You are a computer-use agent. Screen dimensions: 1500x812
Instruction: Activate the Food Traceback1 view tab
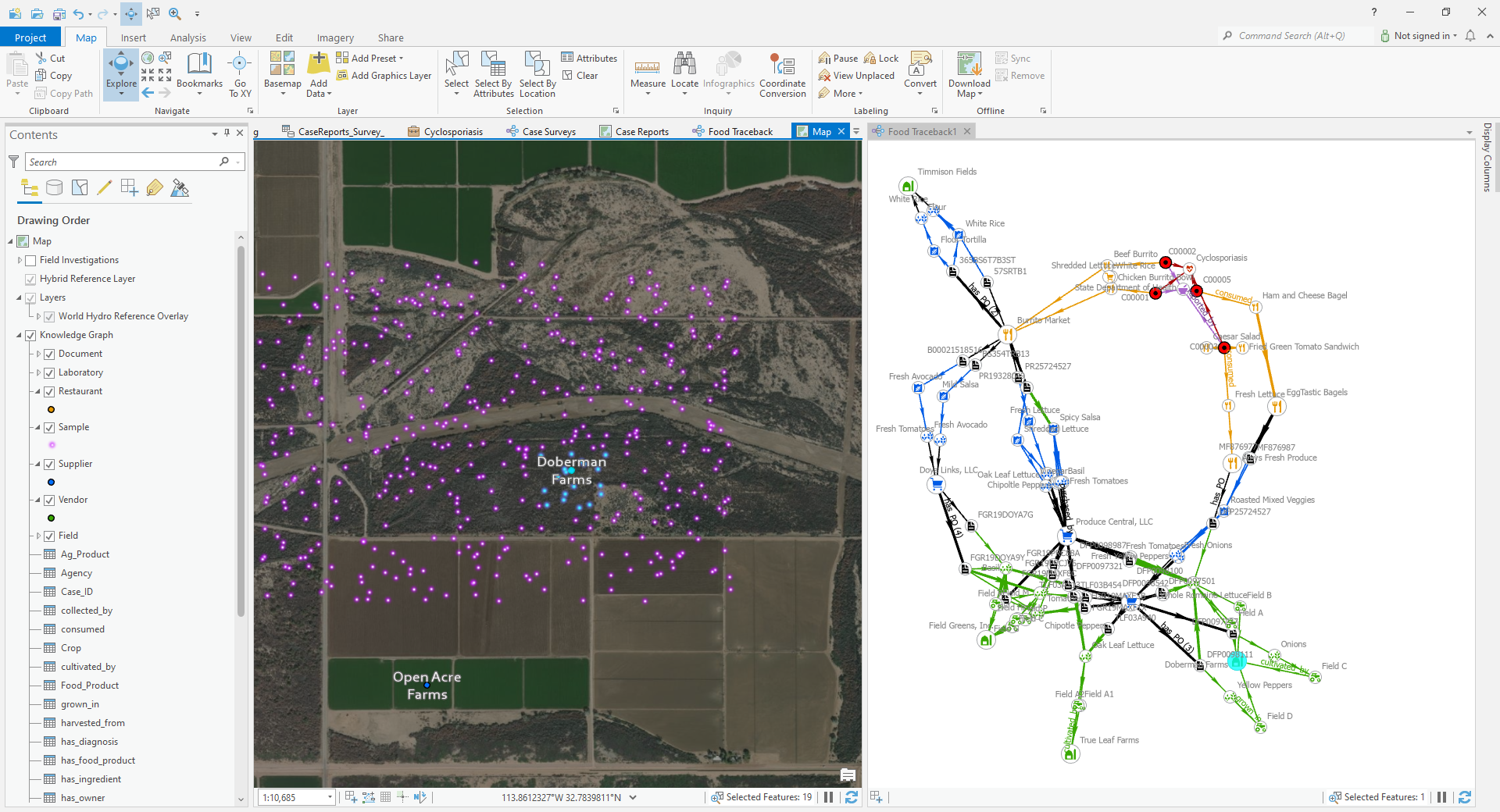[x=921, y=131]
